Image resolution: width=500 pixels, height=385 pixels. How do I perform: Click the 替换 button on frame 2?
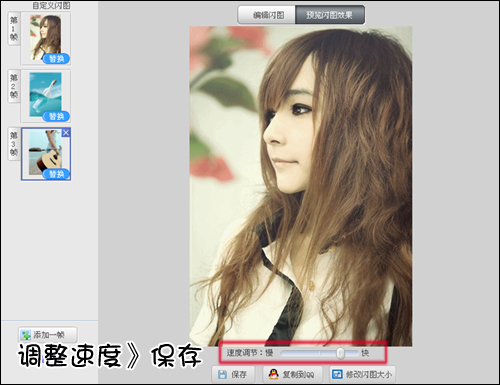click(x=56, y=116)
